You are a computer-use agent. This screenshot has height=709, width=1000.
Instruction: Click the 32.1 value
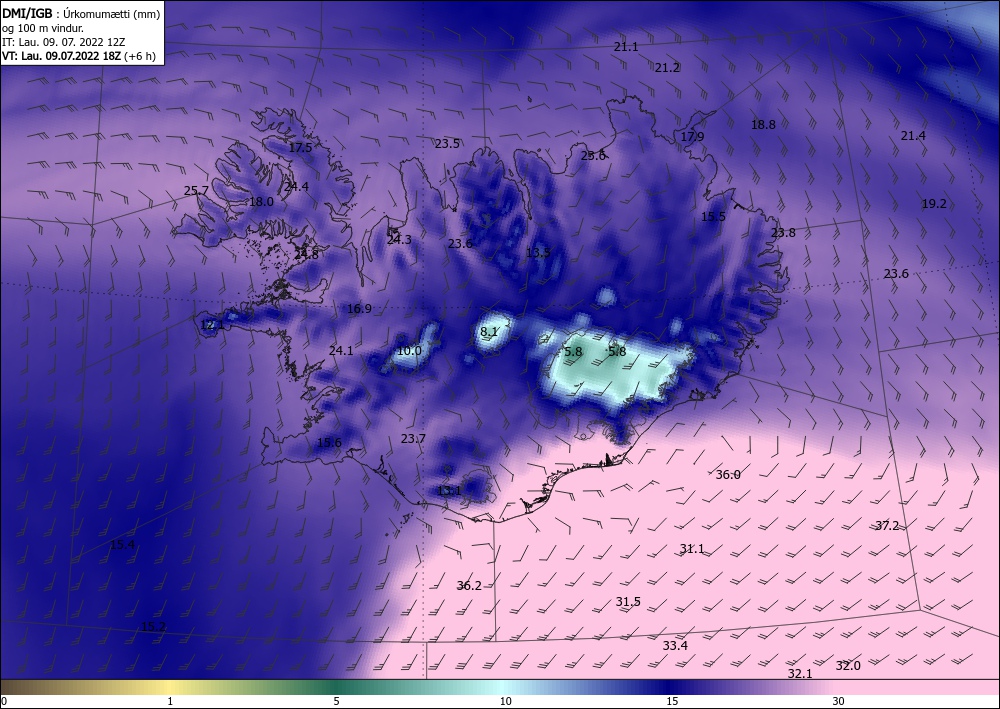(x=800, y=674)
